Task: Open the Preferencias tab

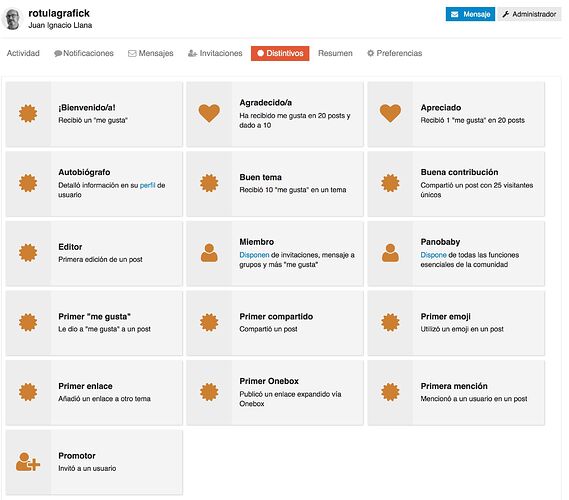Action: (x=394, y=53)
